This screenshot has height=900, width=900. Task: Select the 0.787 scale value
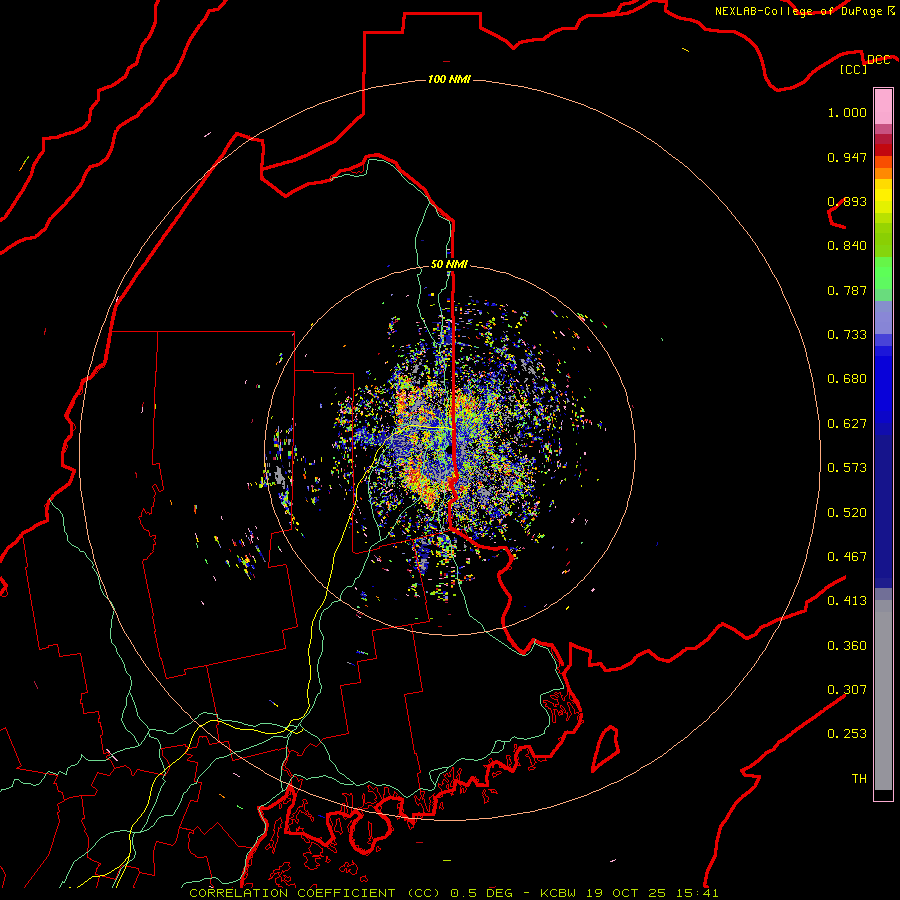[x=847, y=290]
